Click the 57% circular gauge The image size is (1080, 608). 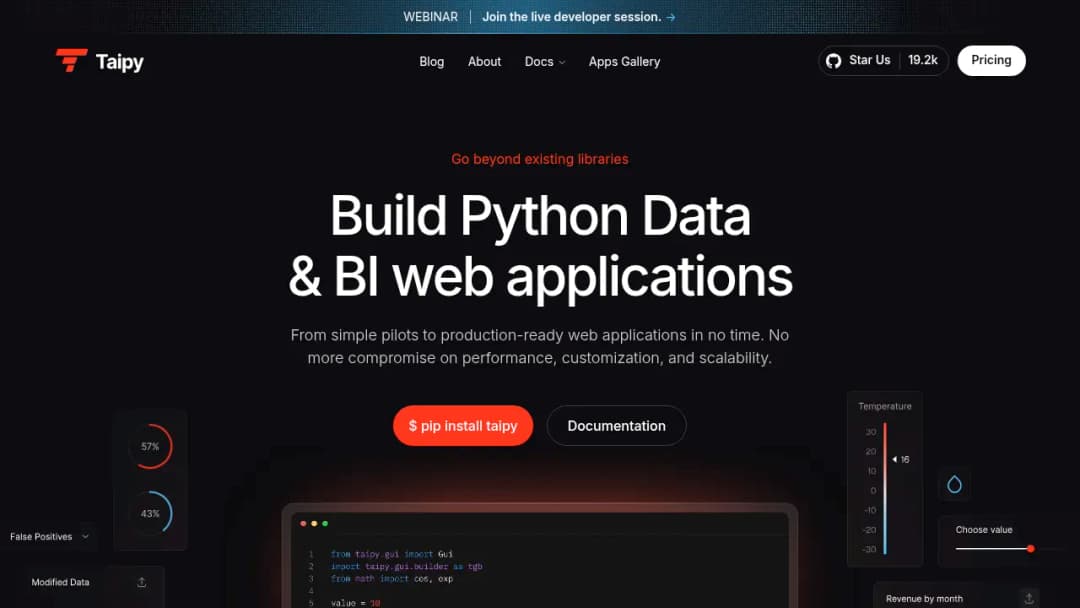tap(150, 446)
